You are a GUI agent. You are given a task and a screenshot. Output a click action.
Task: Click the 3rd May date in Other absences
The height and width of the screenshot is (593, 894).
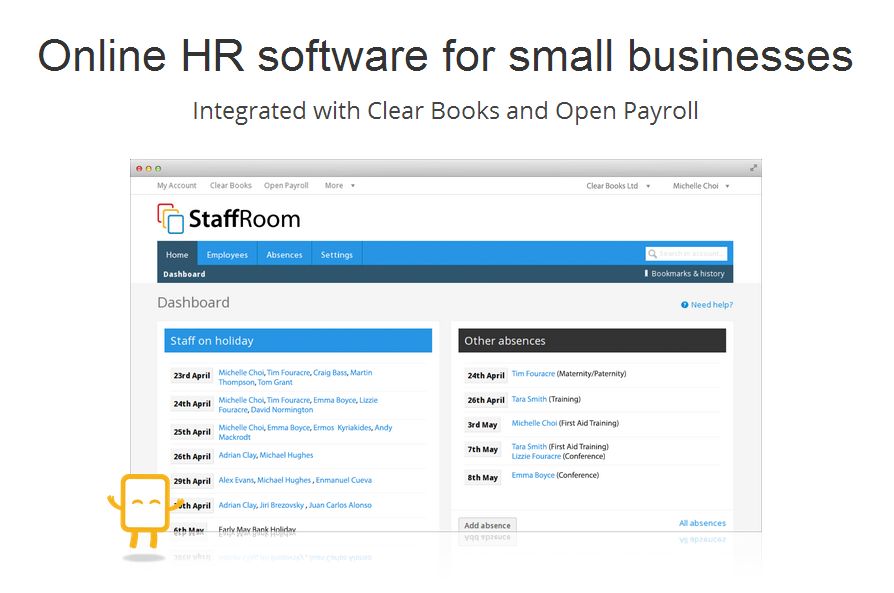[482, 425]
